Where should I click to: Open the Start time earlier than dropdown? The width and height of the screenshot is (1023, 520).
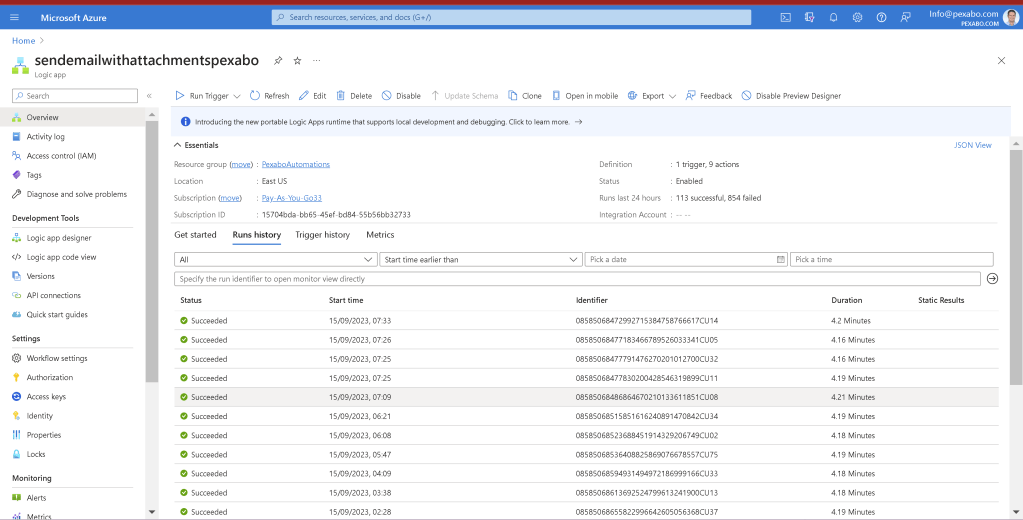(481, 260)
